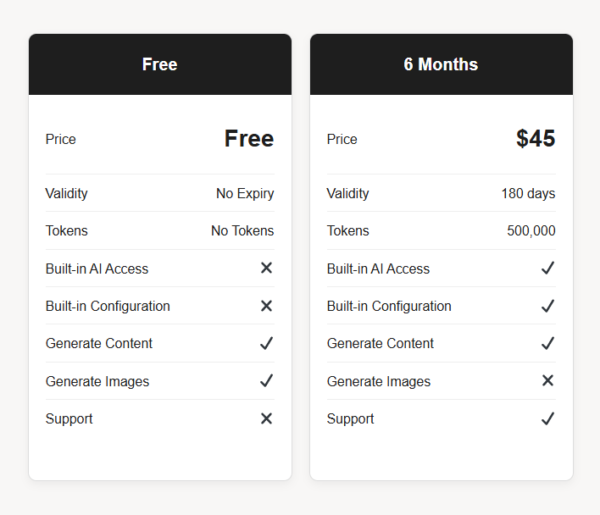The image size is (600, 515).
Task: Select the Free plan header
Action: (x=160, y=64)
